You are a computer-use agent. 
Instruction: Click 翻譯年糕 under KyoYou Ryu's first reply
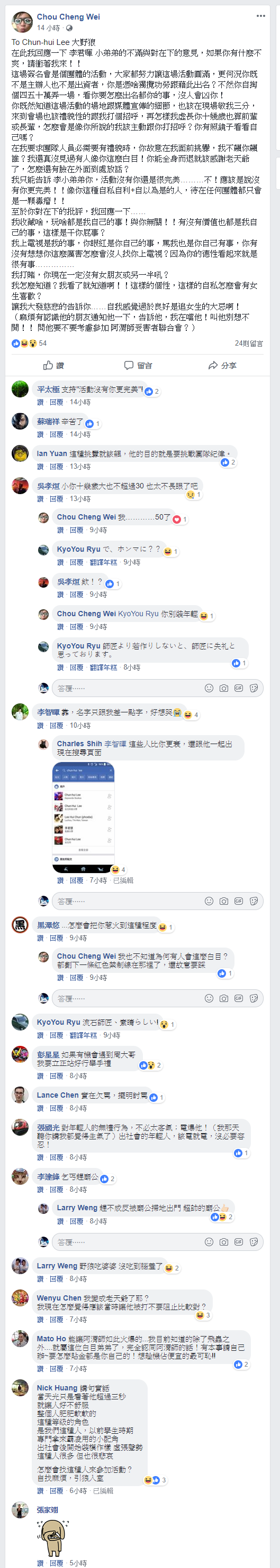pyautogui.click(x=103, y=562)
